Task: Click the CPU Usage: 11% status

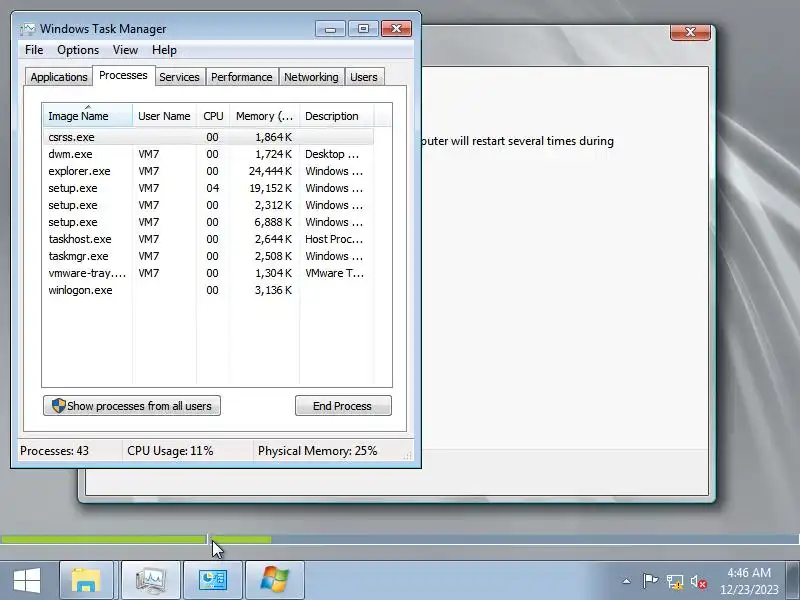Action: coord(170,451)
